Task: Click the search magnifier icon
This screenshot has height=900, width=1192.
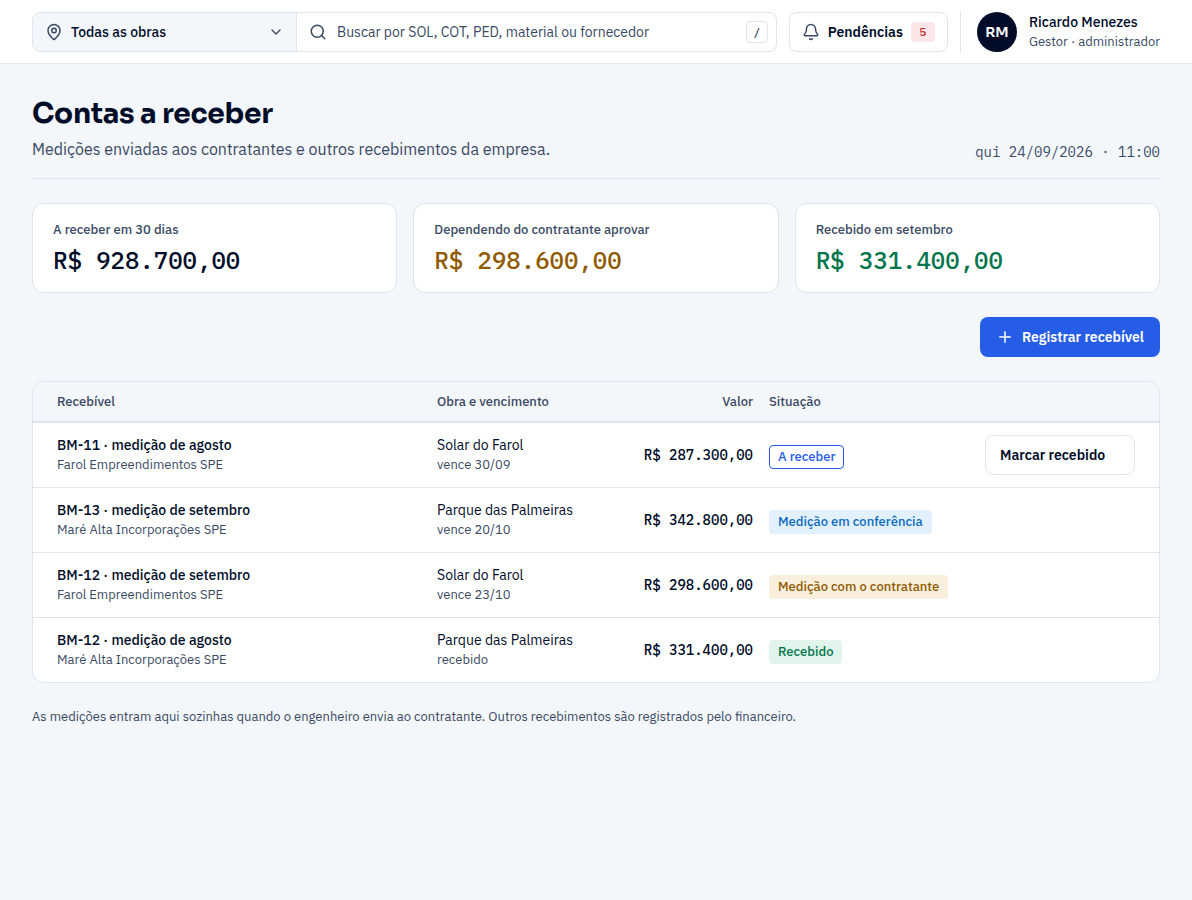Action: (318, 32)
